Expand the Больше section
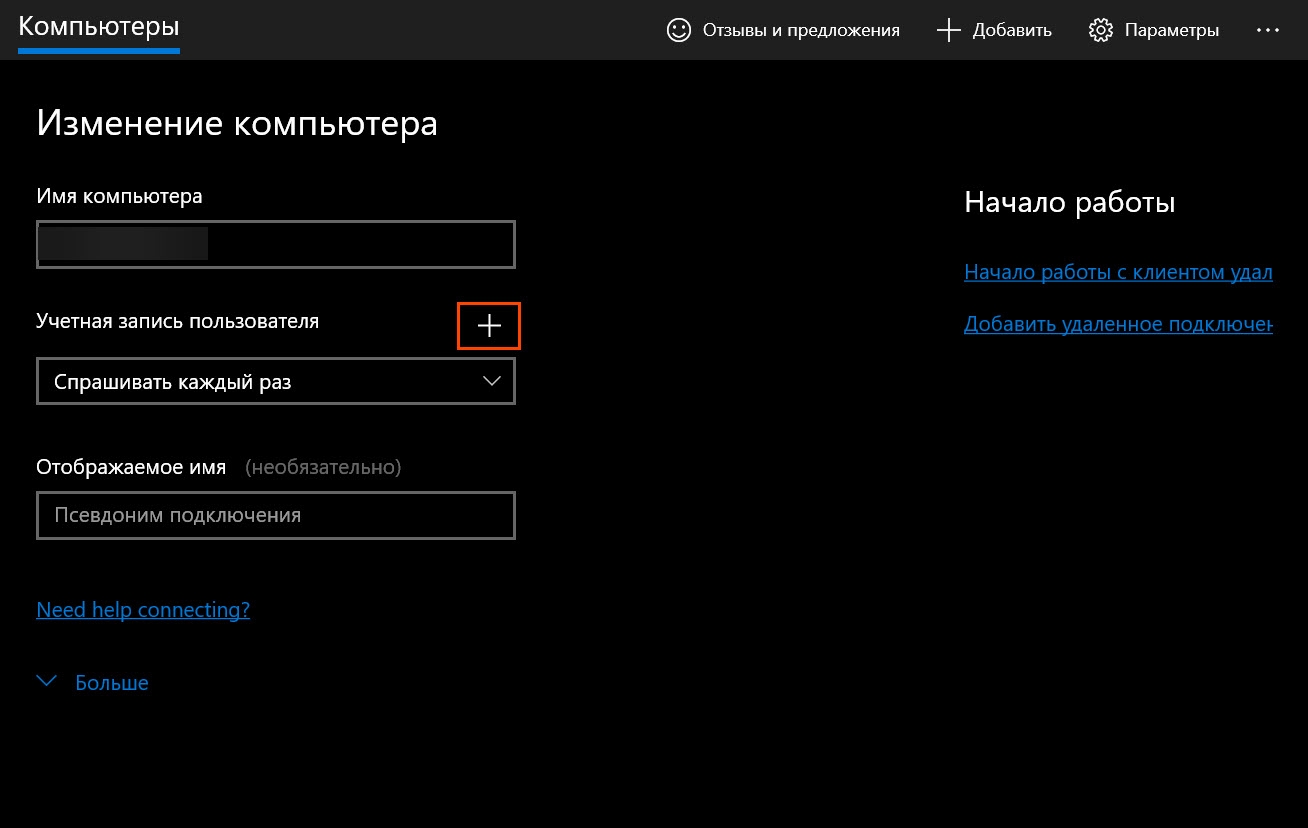This screenshot has height=828, width=1308. (x=111, y=683)
